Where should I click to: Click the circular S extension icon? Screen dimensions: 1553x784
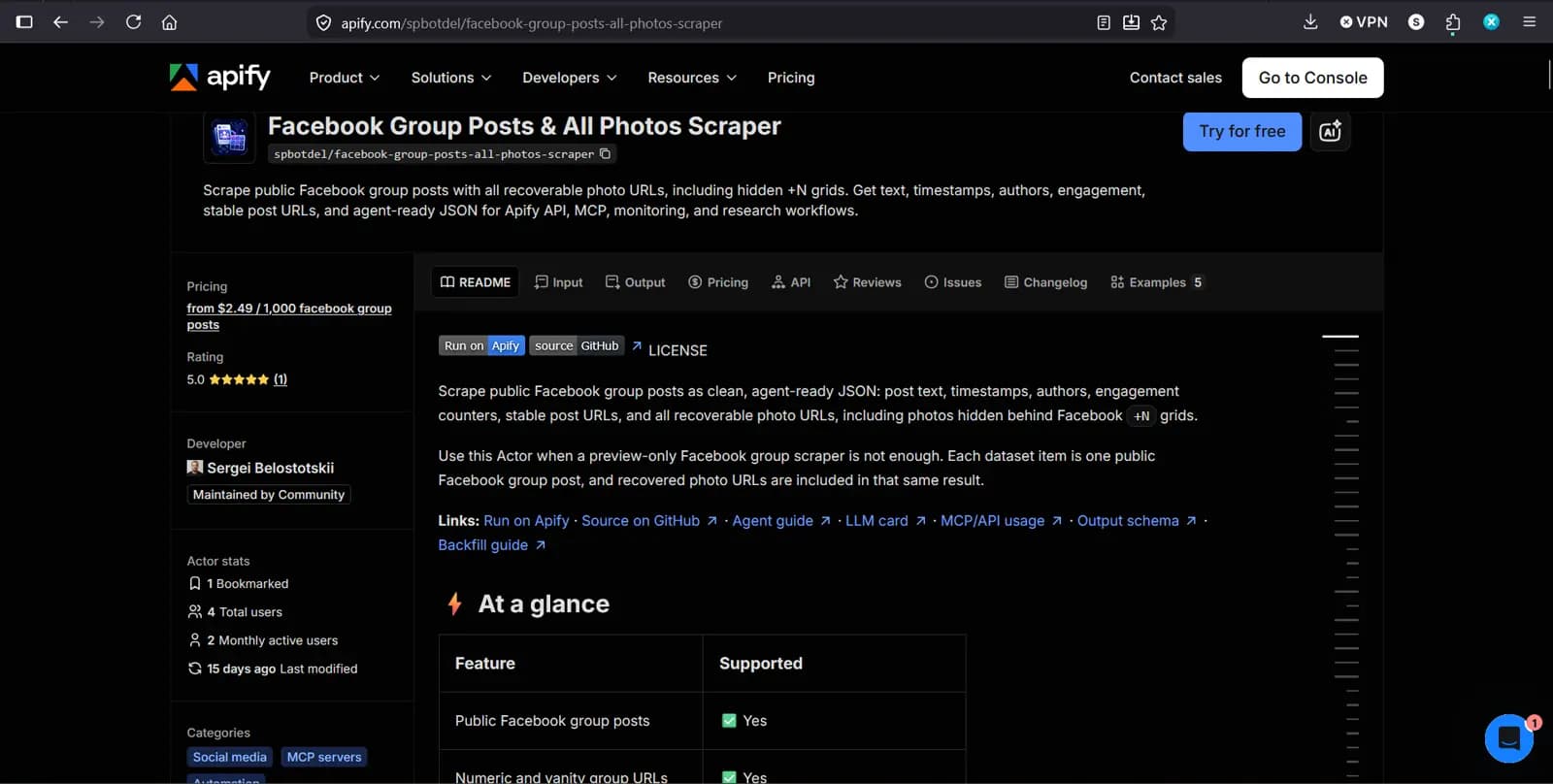(x=1416, y=22)
